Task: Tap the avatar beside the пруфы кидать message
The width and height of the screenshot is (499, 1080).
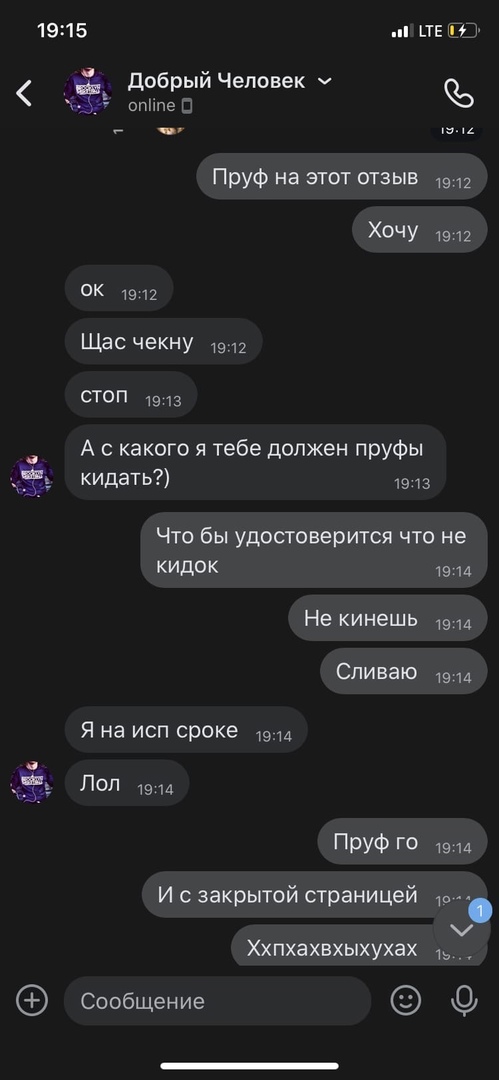Action: (32, 477)
